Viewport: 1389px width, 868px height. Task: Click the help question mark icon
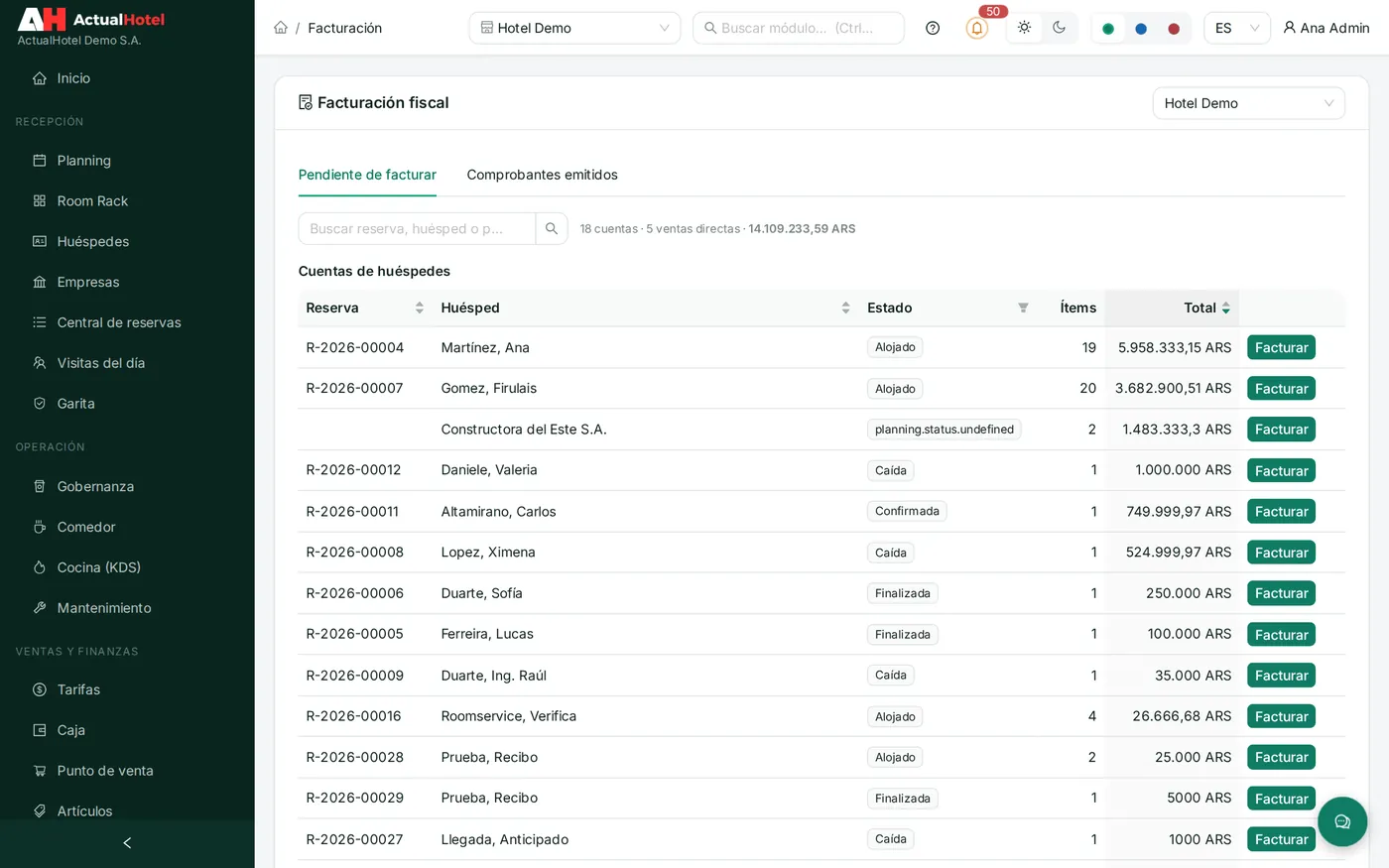click(933, 28)
